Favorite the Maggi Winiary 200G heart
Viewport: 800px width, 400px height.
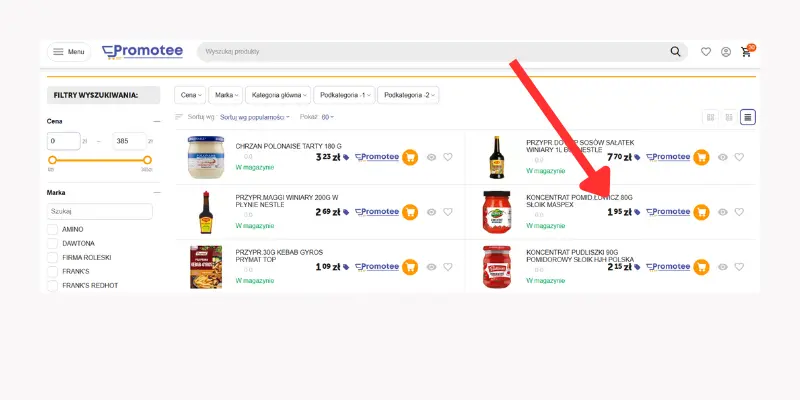point(447,212)
